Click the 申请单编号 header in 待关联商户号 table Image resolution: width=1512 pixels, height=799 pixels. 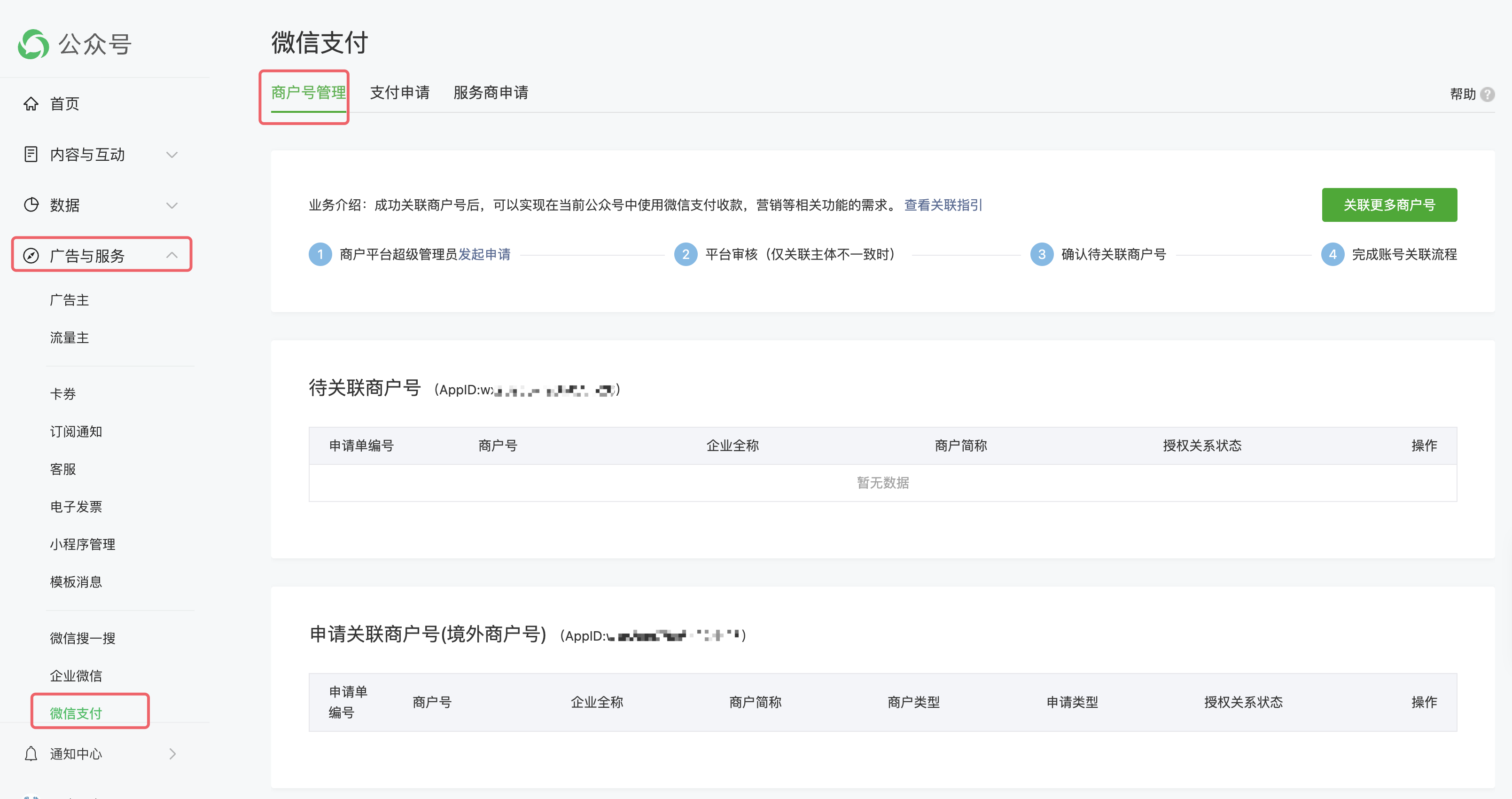point(361,446)
